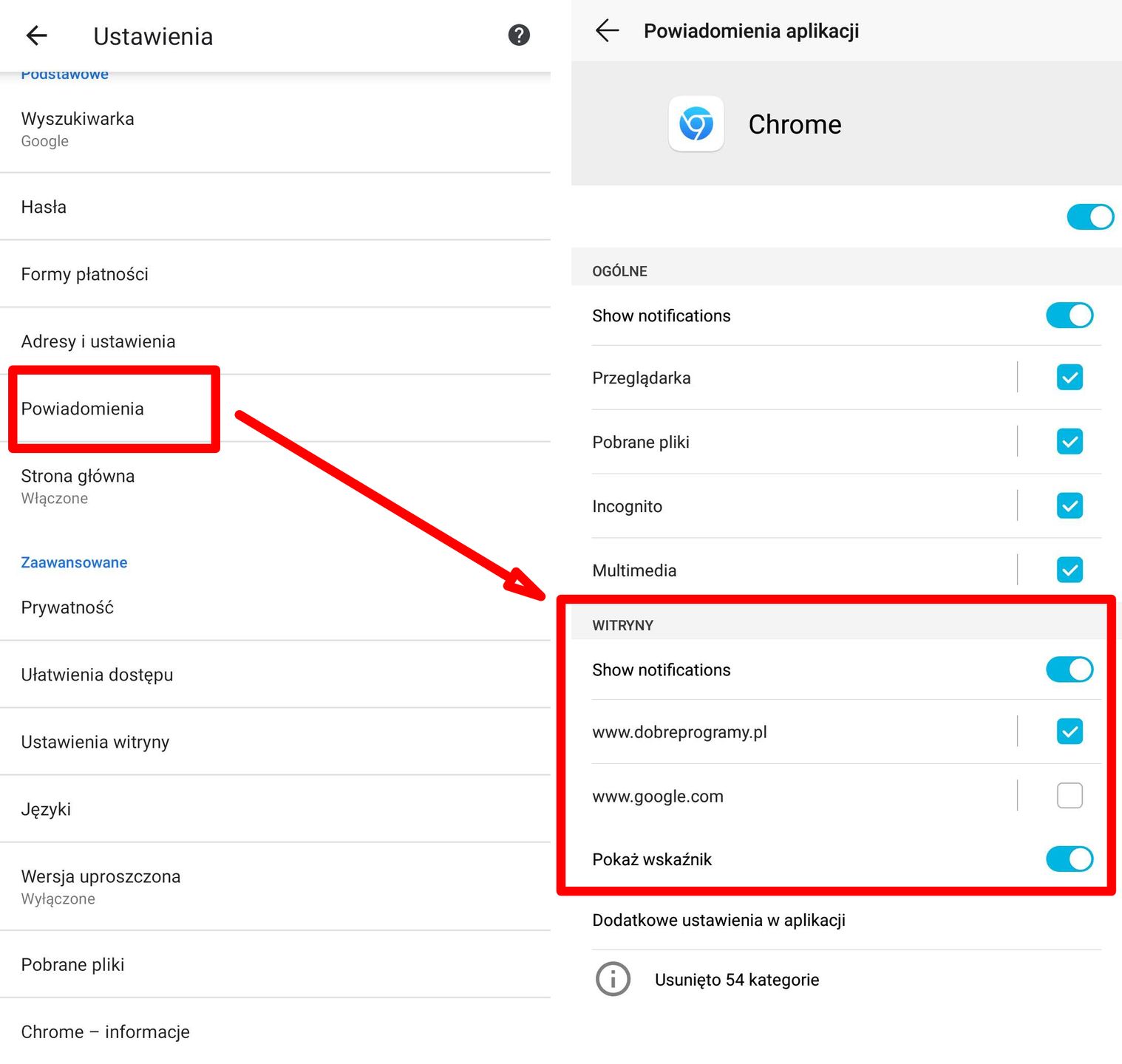Image resolution: width=1122 pixels, height=1064 pixels.
Task: Uncheck the Pobrane pliki notification checkbox
Action: click(1070, 441)
